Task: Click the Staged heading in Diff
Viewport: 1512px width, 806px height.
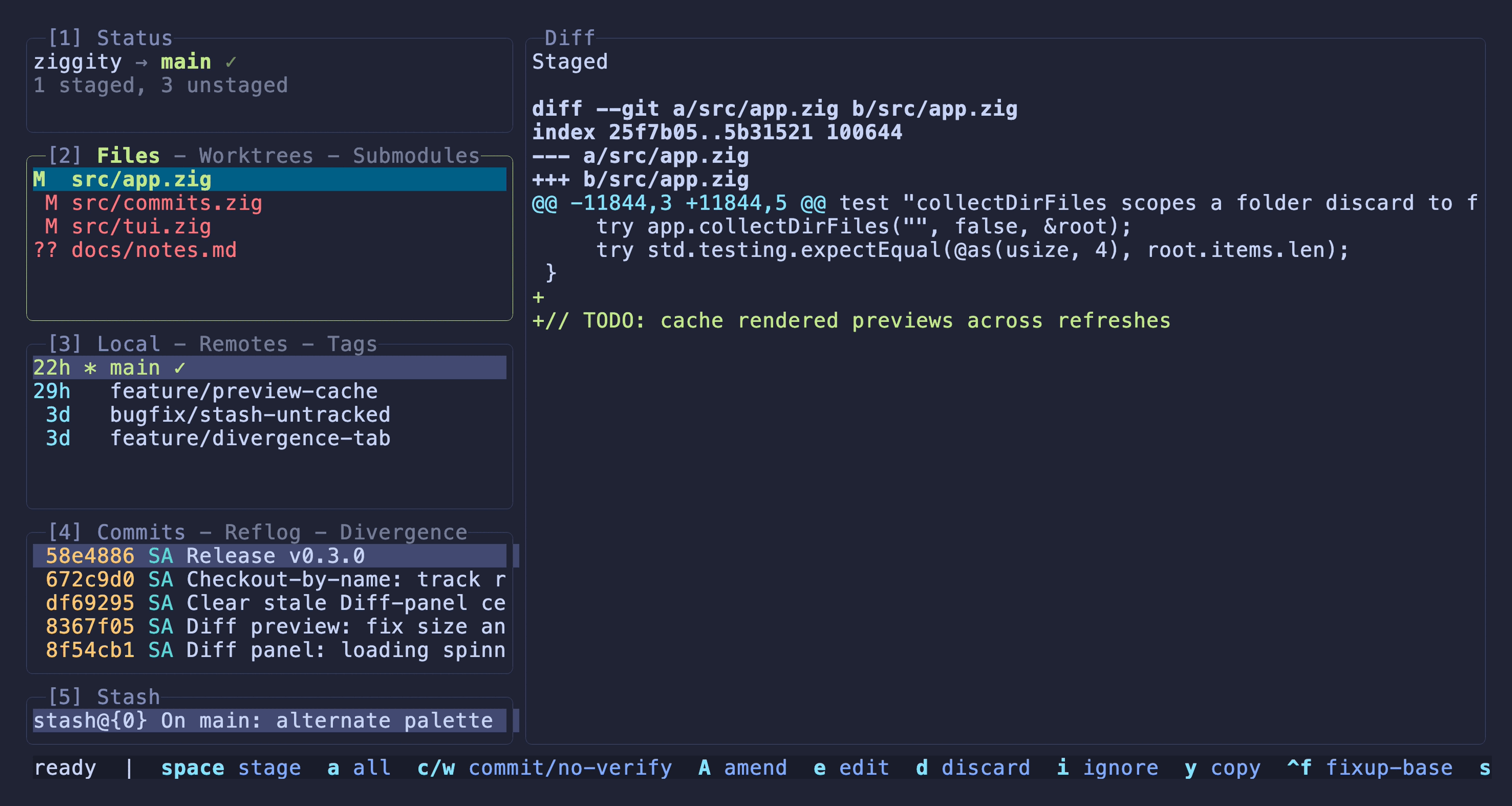Action: (x=570, y=61)
